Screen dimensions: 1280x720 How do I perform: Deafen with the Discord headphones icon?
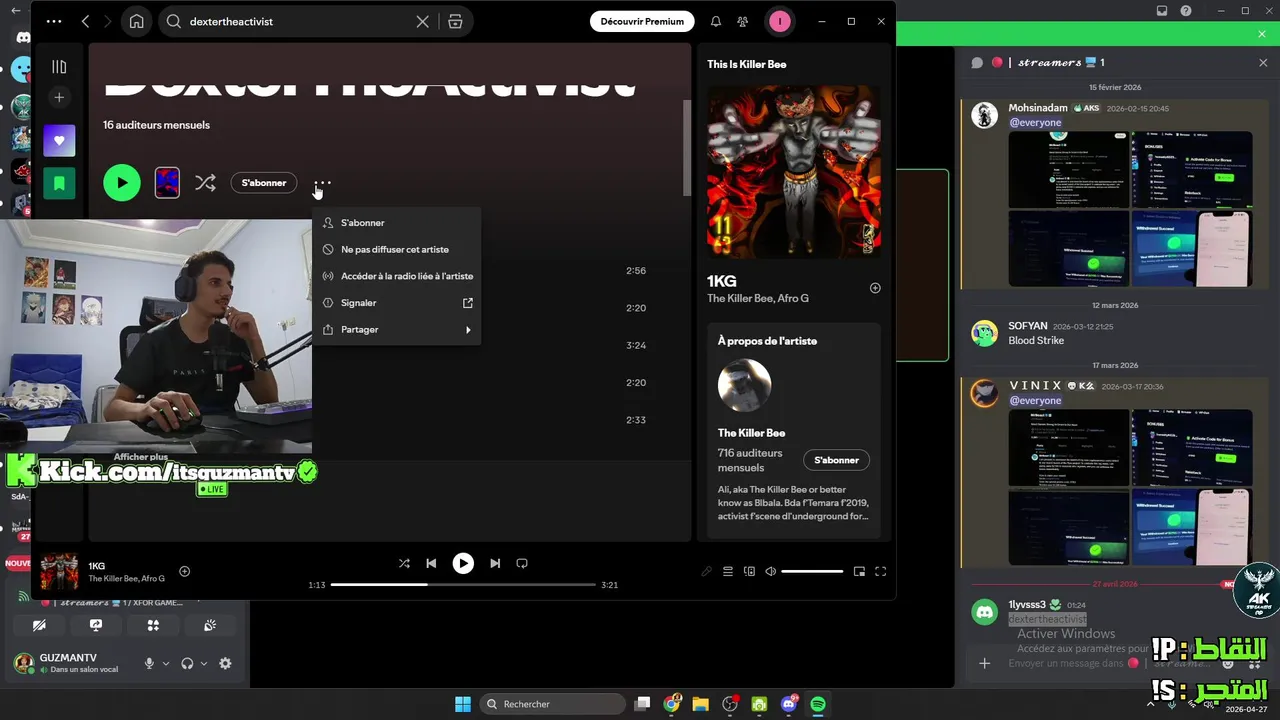tap(187, 663)
